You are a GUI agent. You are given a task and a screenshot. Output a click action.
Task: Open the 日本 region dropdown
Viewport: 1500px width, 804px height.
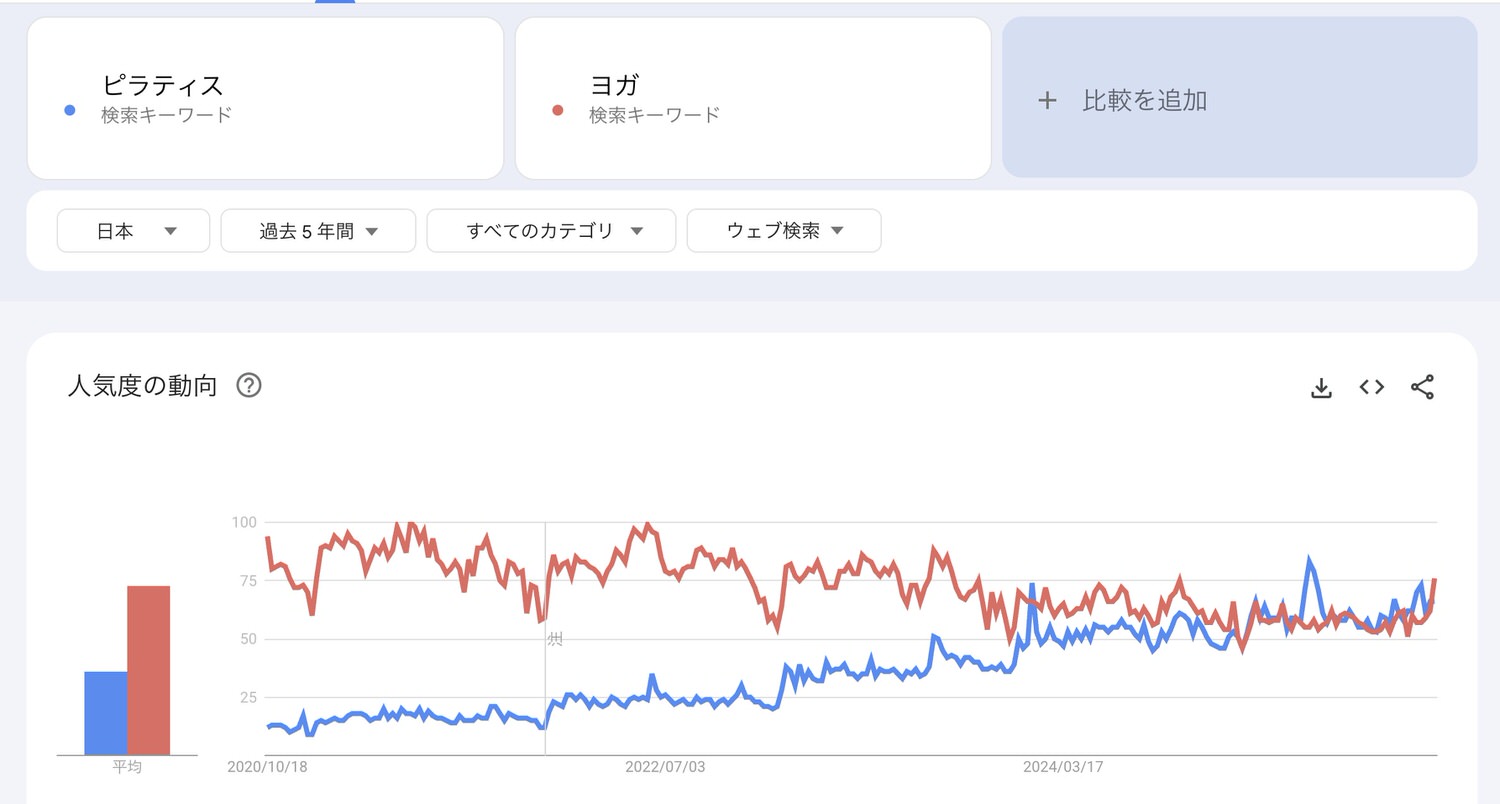133,230
